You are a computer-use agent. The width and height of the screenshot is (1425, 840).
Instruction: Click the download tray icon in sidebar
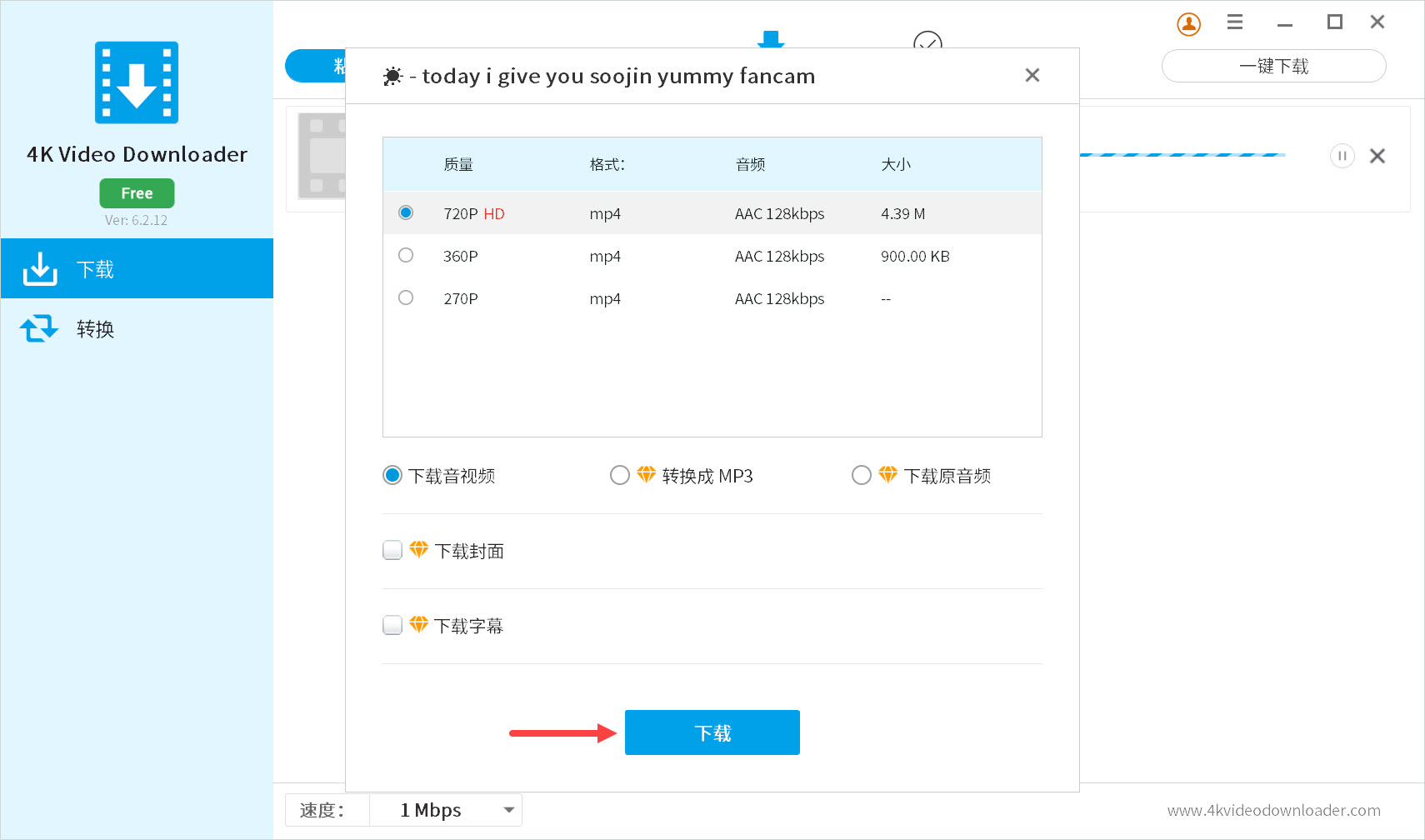coord(40,268)
